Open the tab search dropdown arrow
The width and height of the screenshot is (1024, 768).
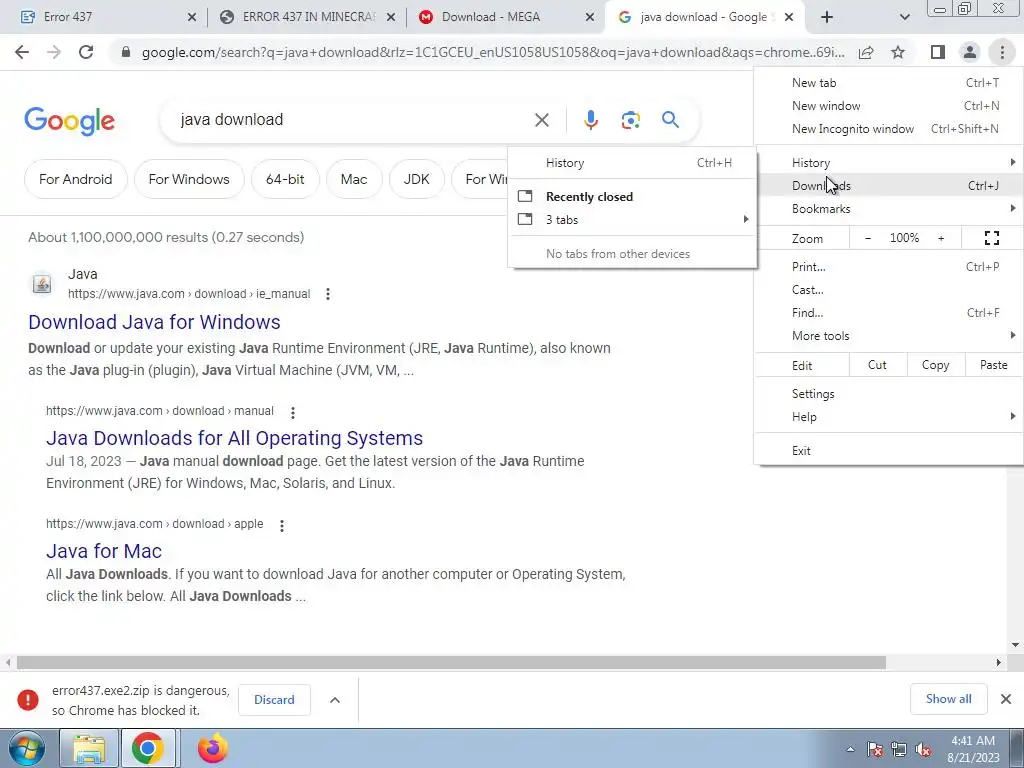coord(904,18)
